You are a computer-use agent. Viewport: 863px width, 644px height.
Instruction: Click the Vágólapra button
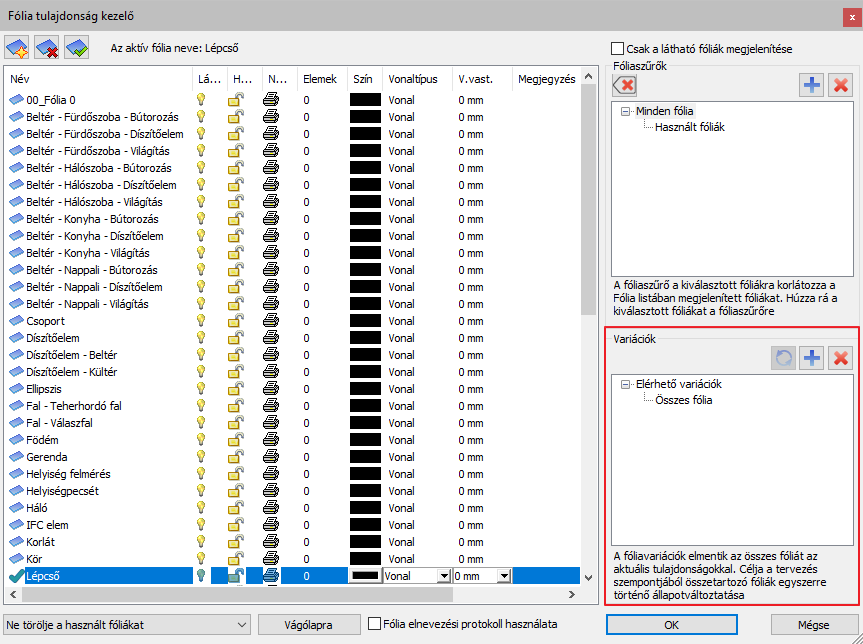(x=310, y=625)
